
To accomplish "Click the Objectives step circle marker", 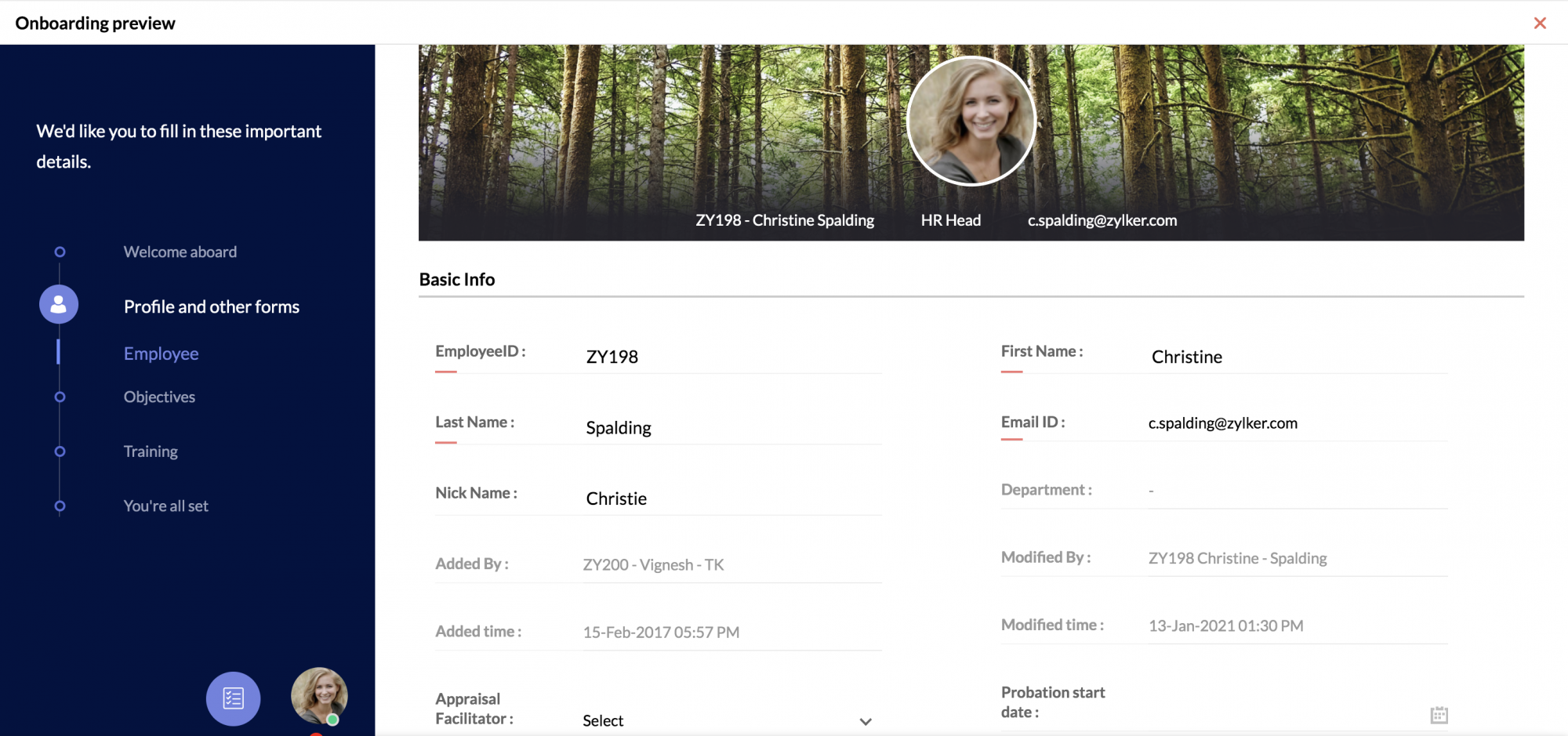I will 60,397.
